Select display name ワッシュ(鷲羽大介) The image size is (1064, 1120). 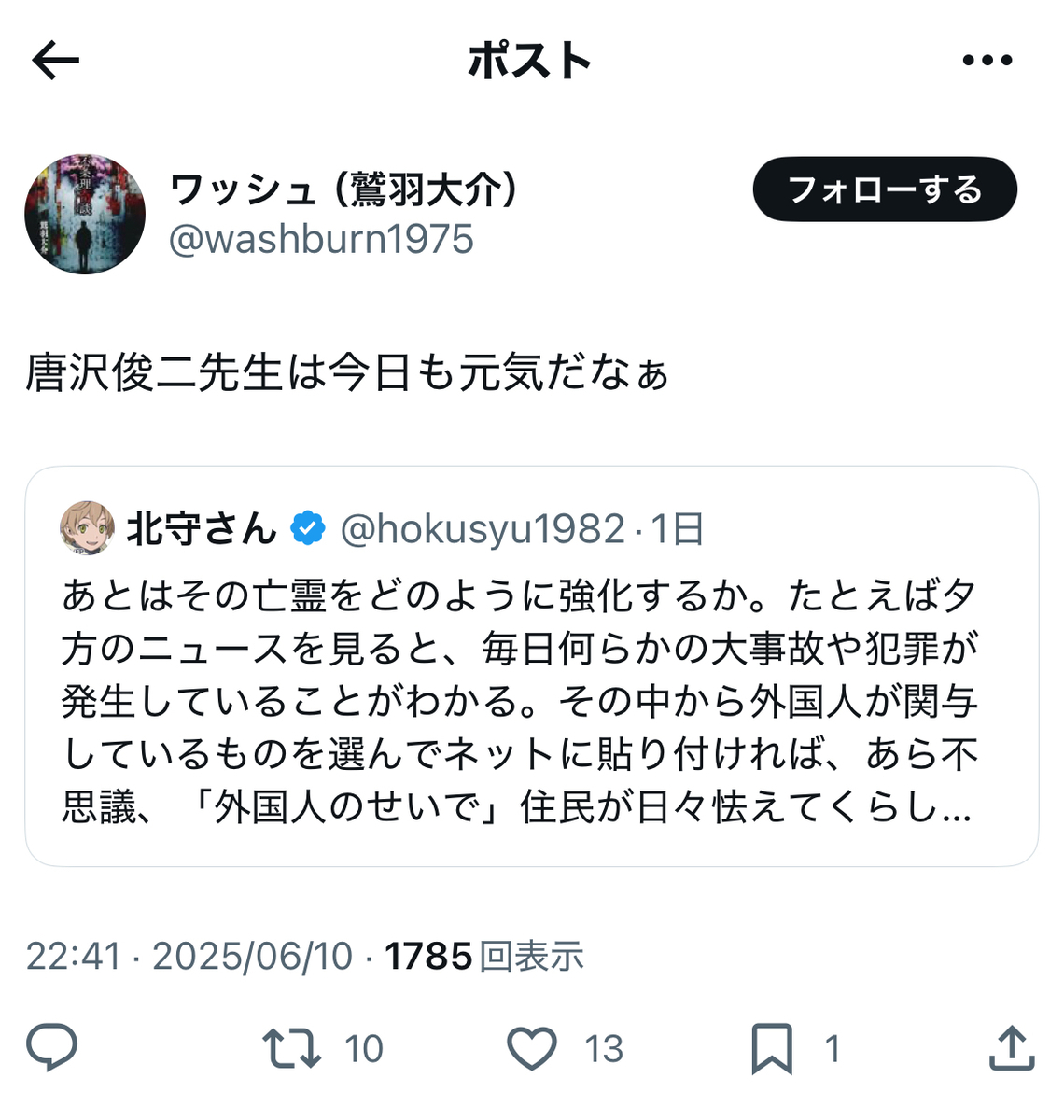coord(343,190)
